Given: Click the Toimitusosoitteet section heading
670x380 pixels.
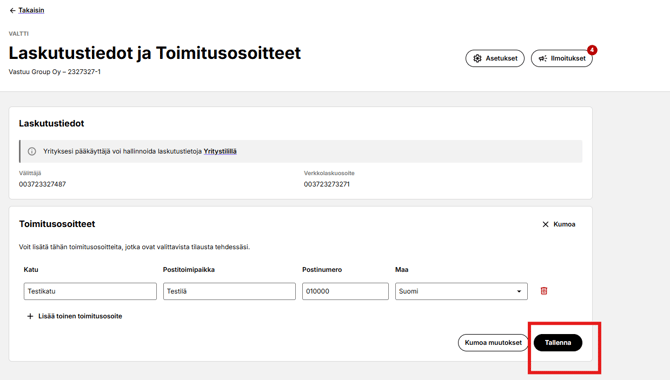Looking at the screenshot, I should 57,224.
